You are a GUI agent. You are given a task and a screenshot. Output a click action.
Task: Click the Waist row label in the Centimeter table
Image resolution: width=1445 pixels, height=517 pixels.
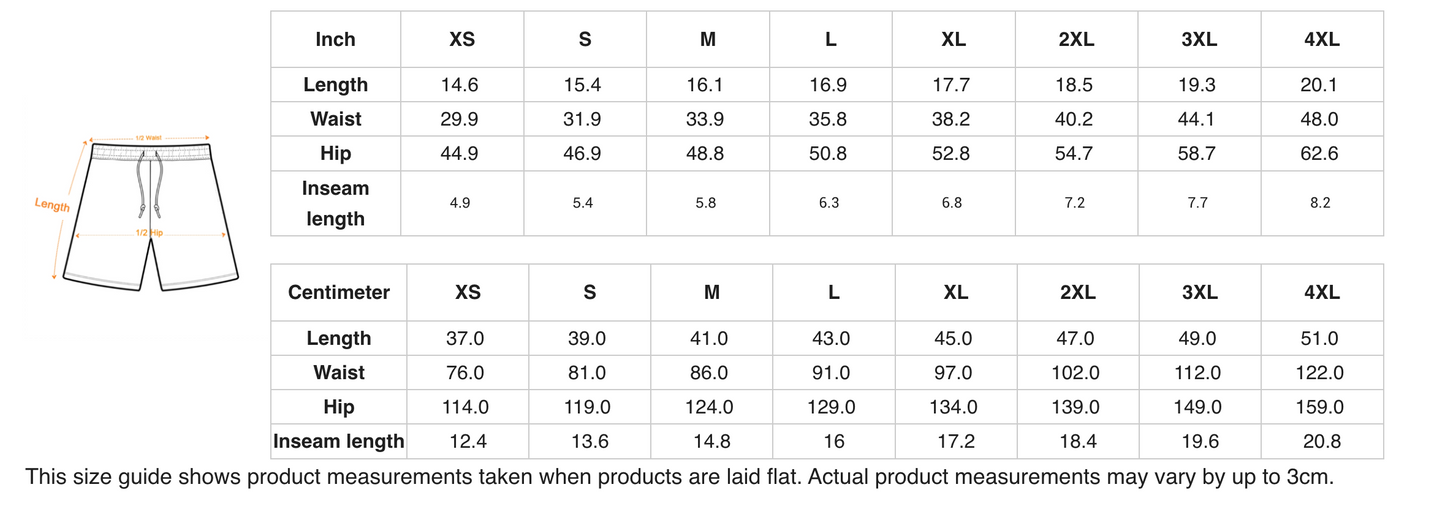[339, 373]
